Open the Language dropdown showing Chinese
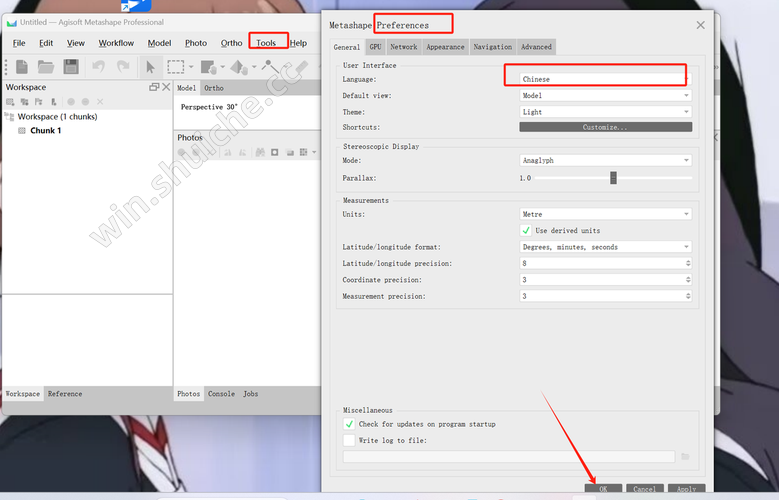The image size is (779, 500). coord(606,79)
